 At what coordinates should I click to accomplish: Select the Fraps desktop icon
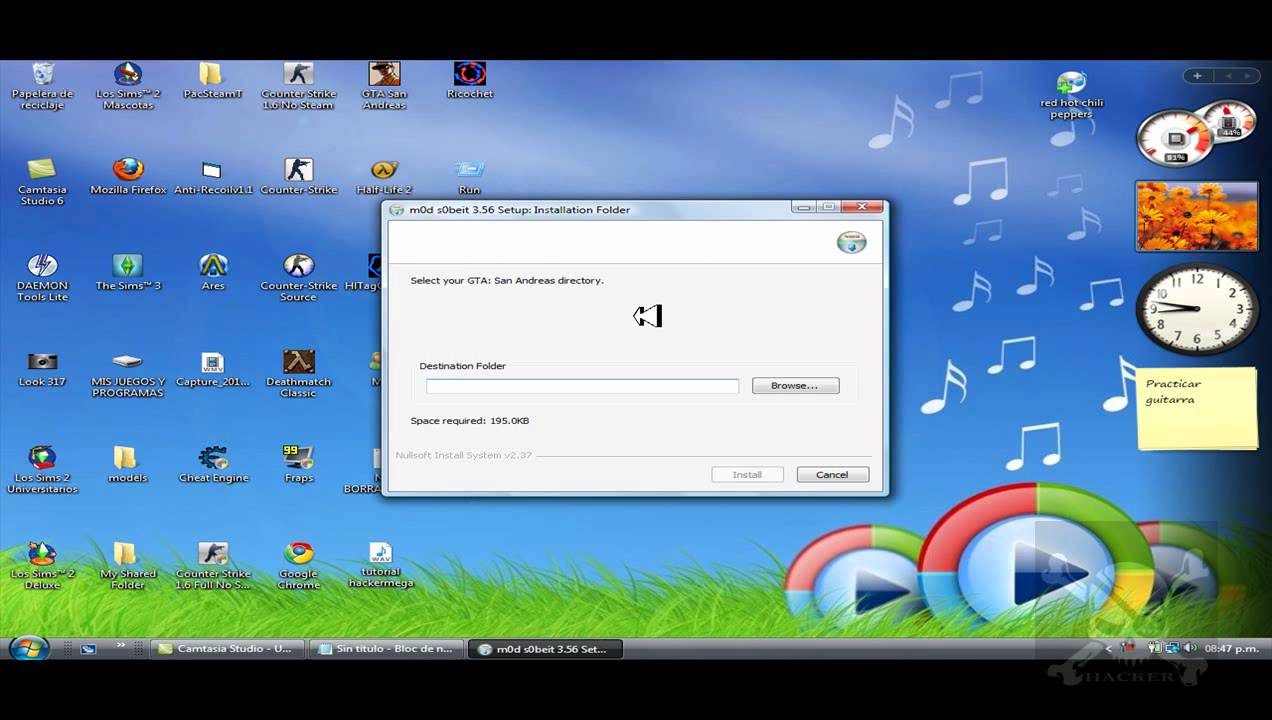click(298, 465)
